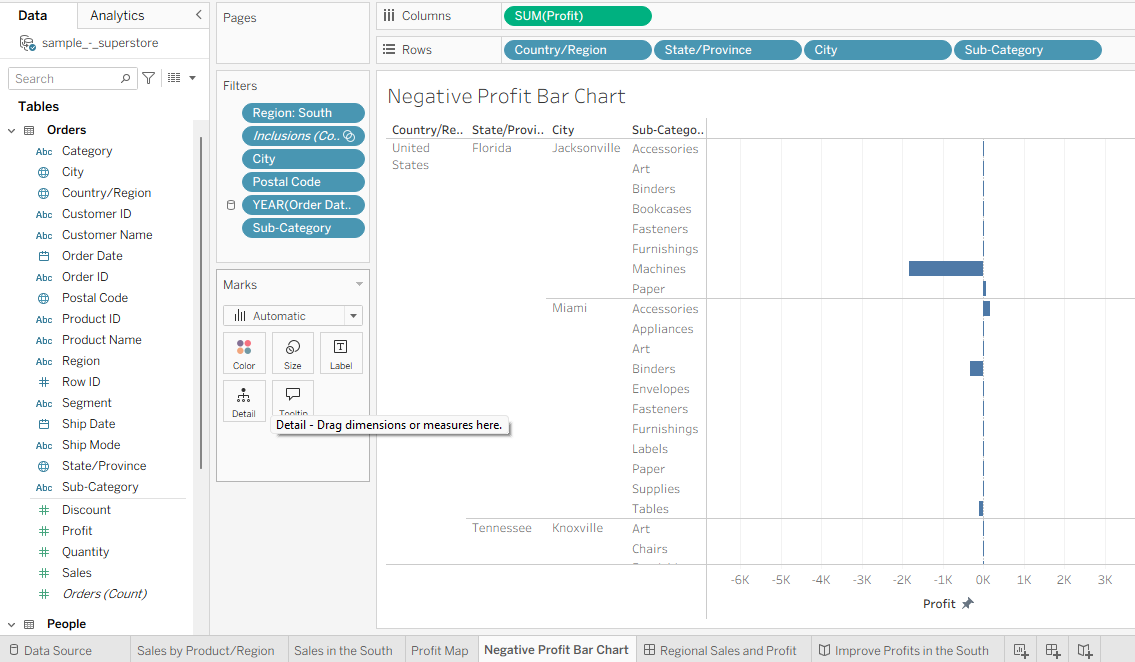Click the Orders table icon
Image resolution: width=1135 pixels, height=662 pixels.
(x=30, y=130)
